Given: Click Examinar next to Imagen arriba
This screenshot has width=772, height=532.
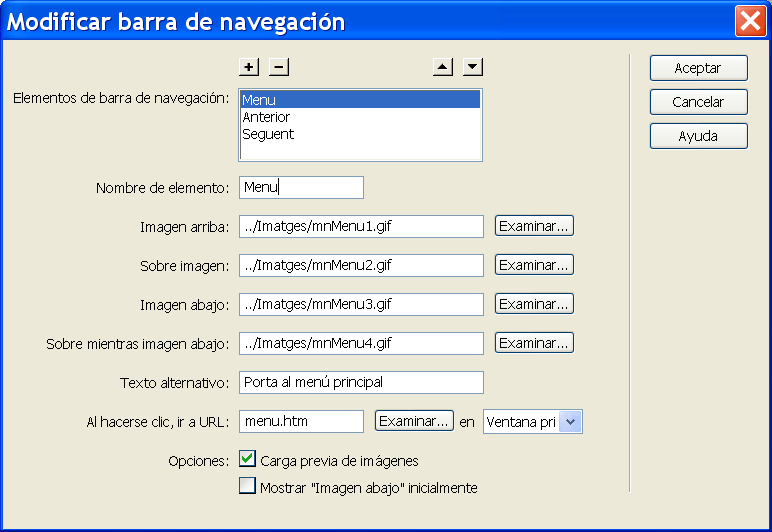Looking at the screenshot, I should coord(534,225).
